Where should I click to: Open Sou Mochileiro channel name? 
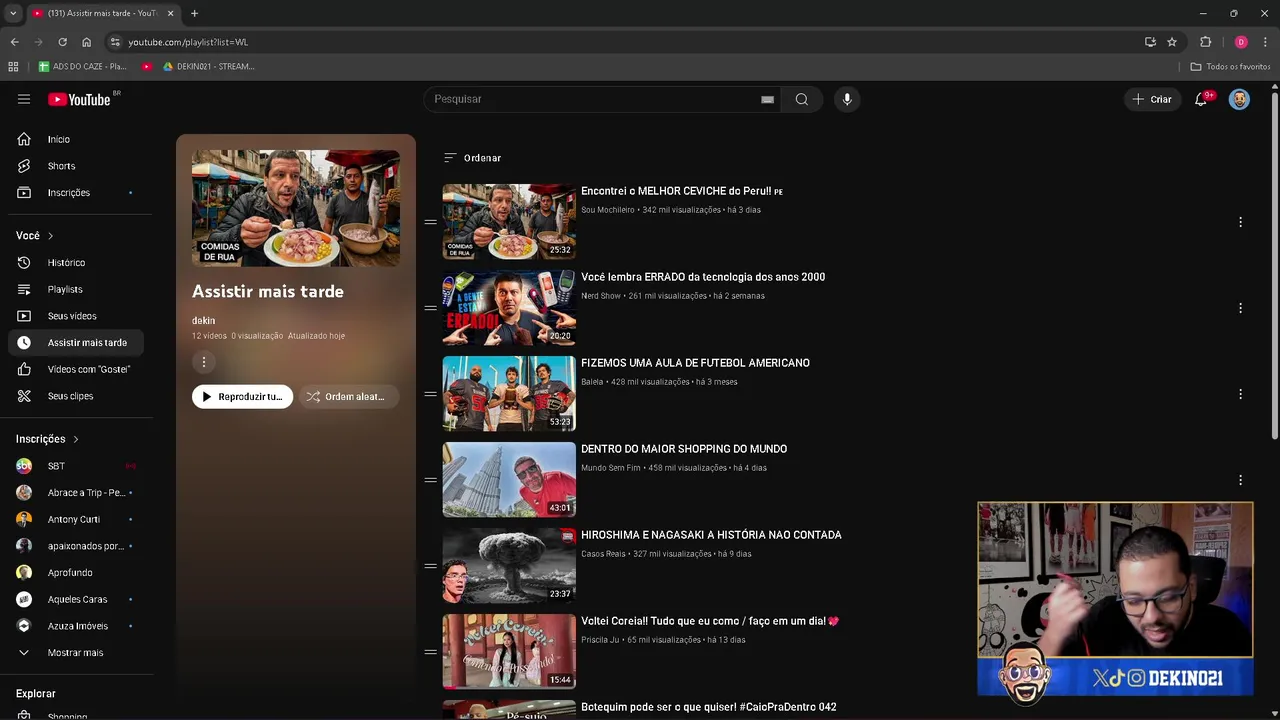[608, 210]
